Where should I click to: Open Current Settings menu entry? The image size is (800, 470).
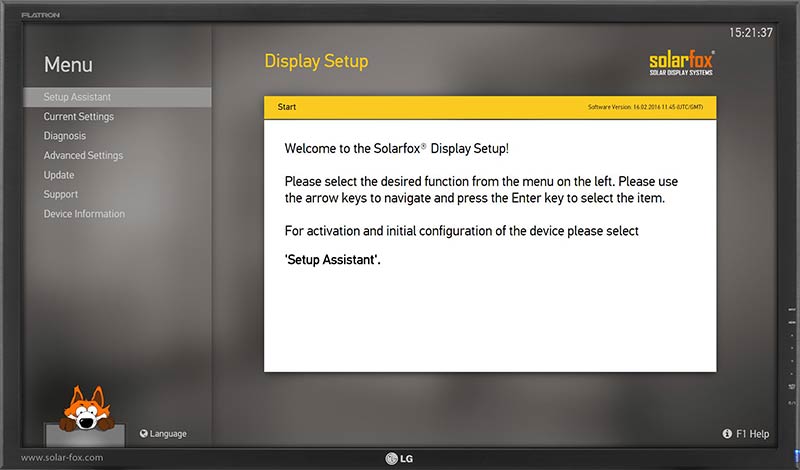point(79,116)
